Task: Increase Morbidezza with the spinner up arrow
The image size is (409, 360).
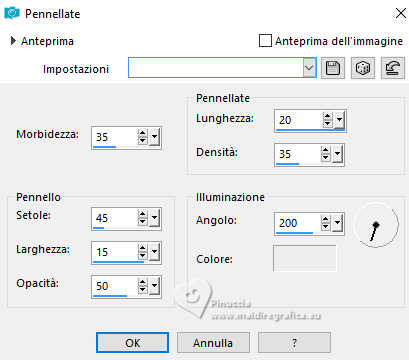Action: [143, 133]
